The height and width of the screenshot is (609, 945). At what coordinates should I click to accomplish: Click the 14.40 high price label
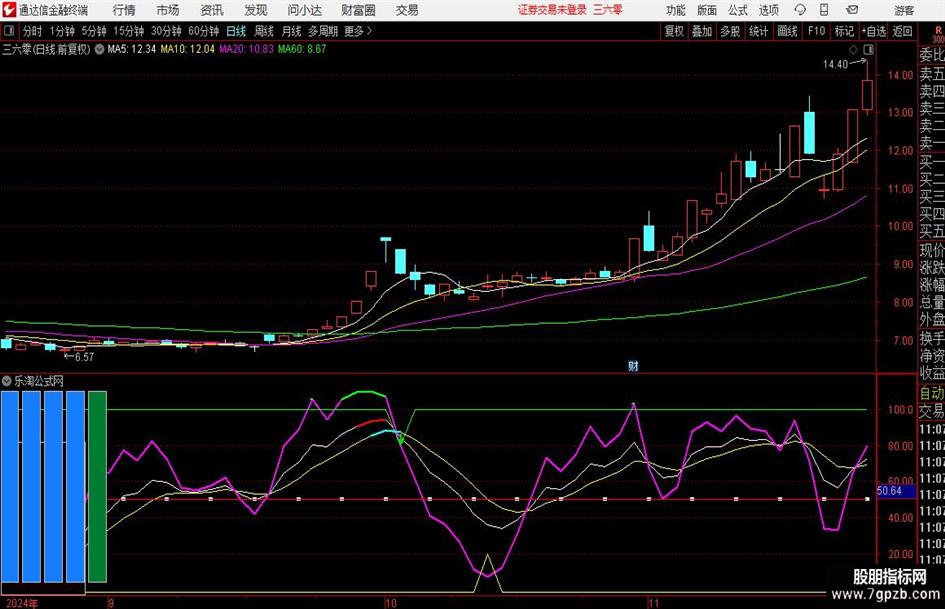pyautogui.click(x=835, y=64)
